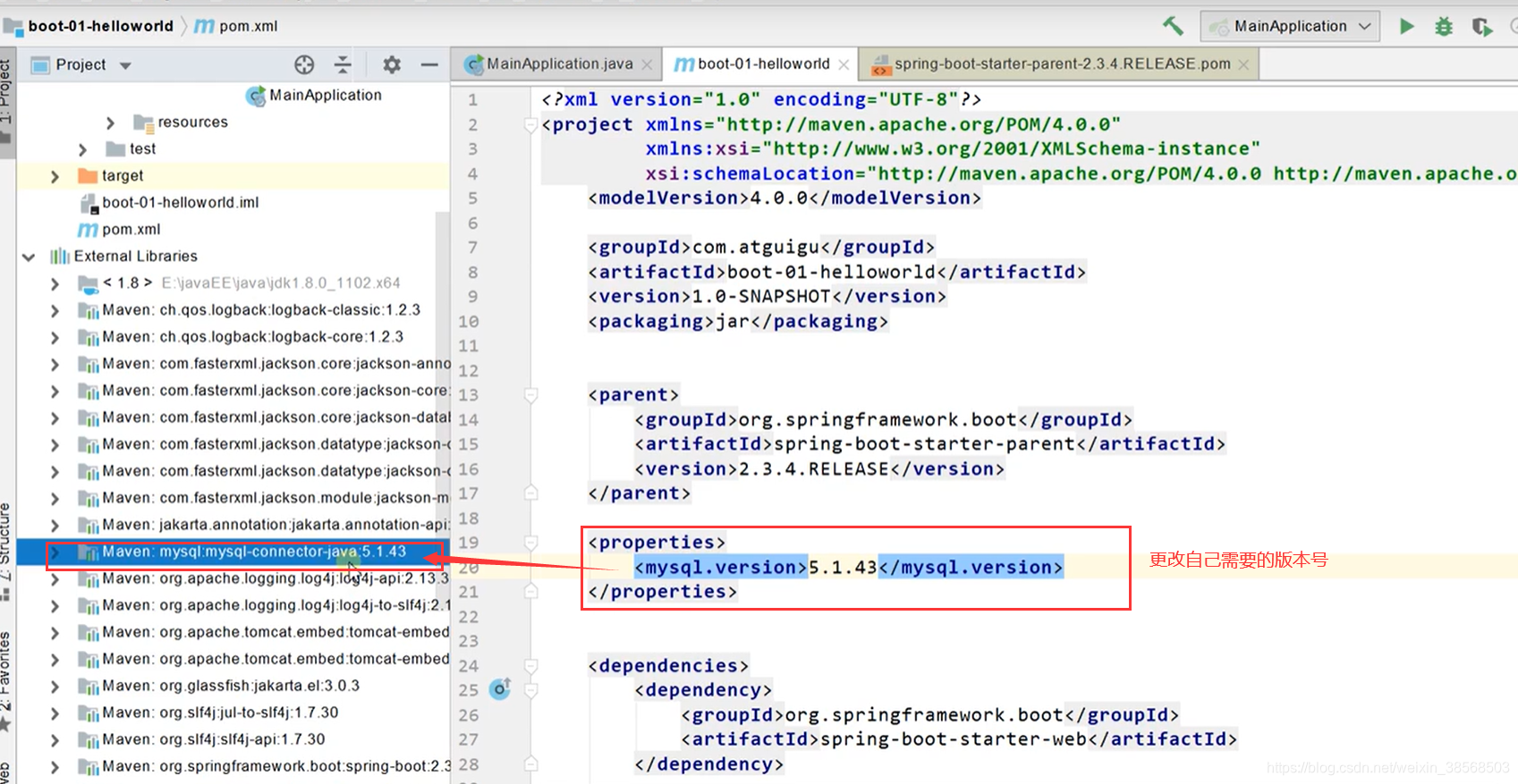Click line number 12 in gutter

pyautogui.click(x=469, y=370)
